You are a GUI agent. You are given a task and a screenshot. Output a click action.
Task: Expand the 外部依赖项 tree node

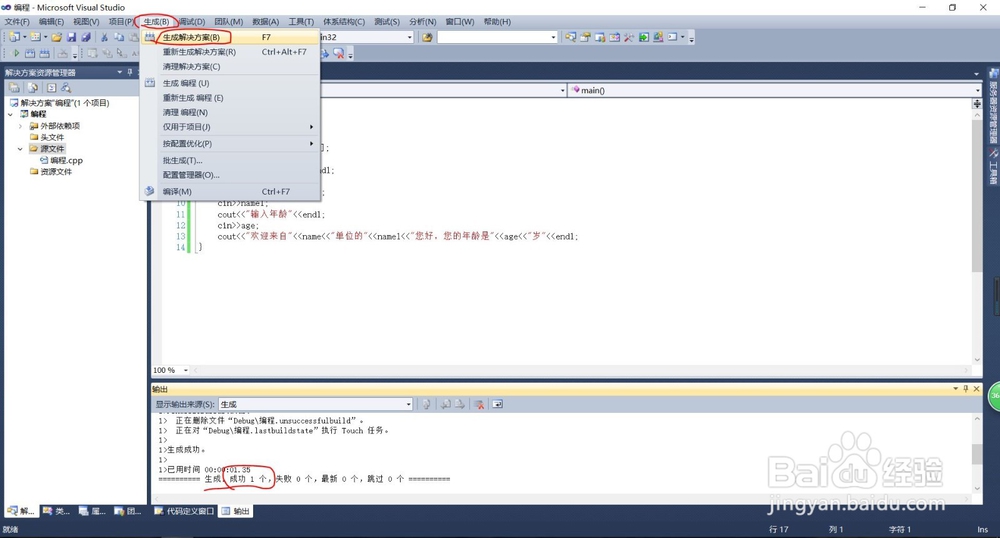coord(20,126)
